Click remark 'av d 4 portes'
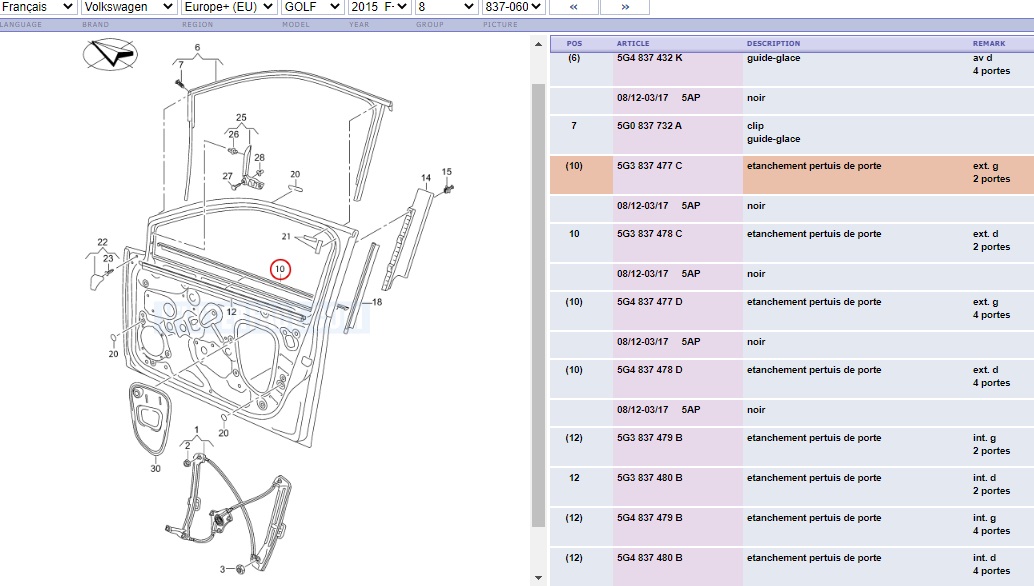This screenshot has height=586, width=1034. tap(991, 65)
